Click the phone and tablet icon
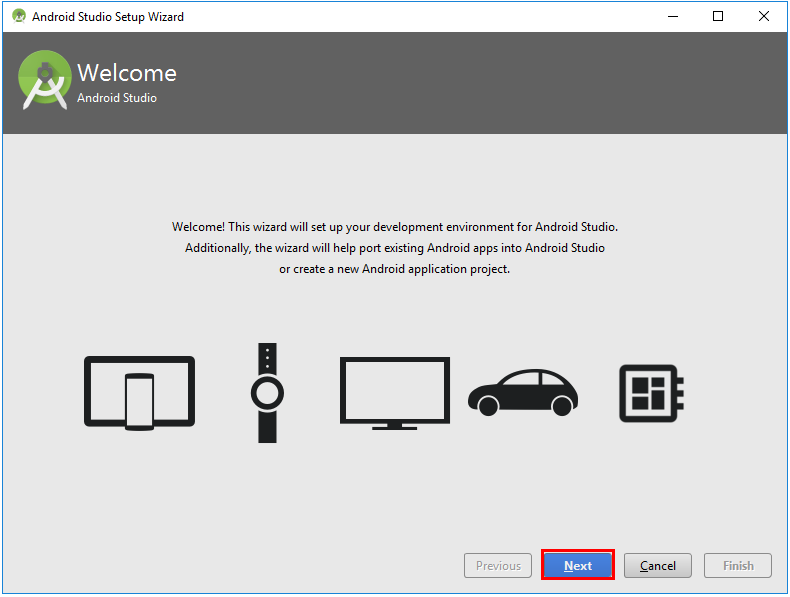The height and width of the screenshot is (597, 790). 140,393
